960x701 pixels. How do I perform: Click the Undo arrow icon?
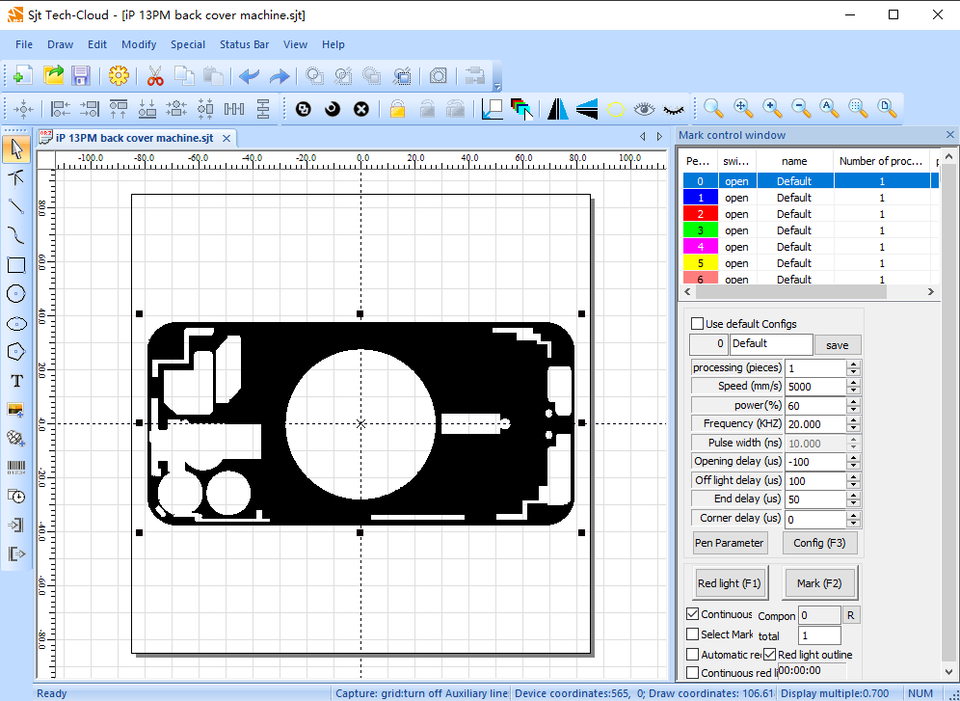click(249, 76)
